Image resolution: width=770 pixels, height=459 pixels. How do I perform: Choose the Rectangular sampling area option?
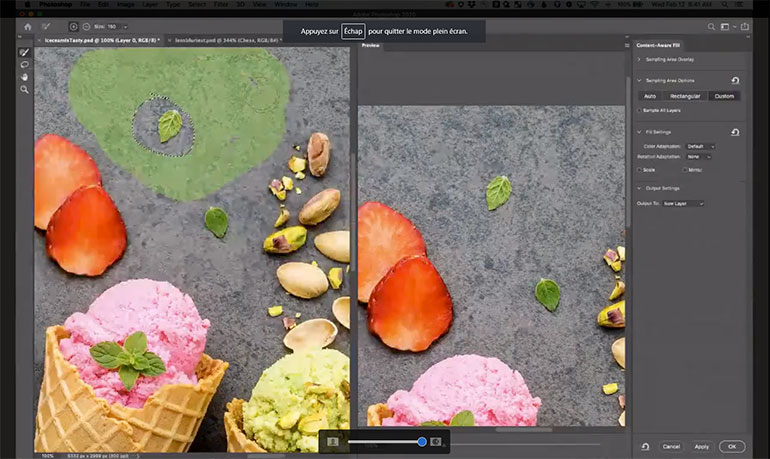click(x=687, y=96)
